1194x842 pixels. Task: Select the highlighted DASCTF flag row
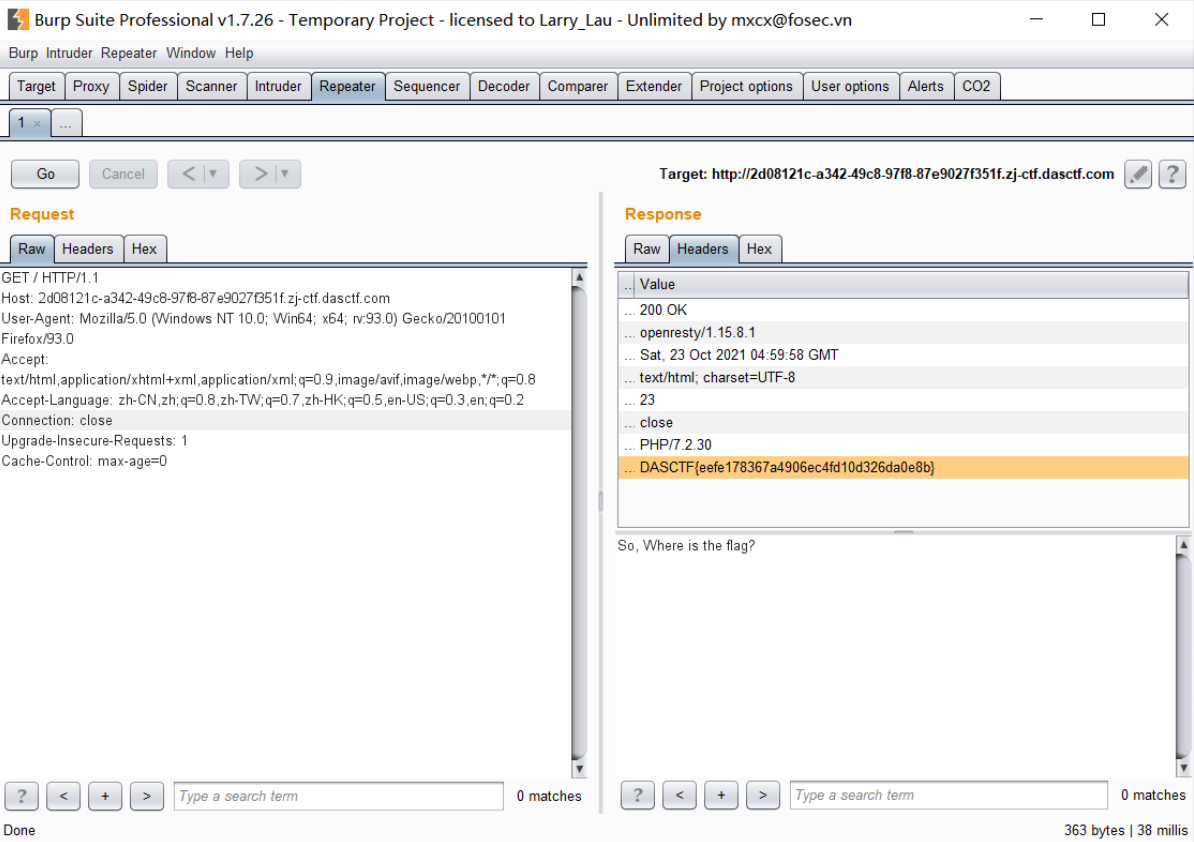[x=903, y=467]
